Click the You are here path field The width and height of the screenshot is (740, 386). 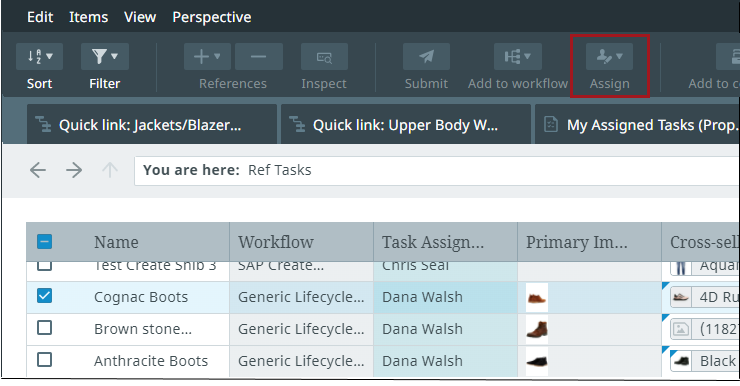click(x=437, y=170)
